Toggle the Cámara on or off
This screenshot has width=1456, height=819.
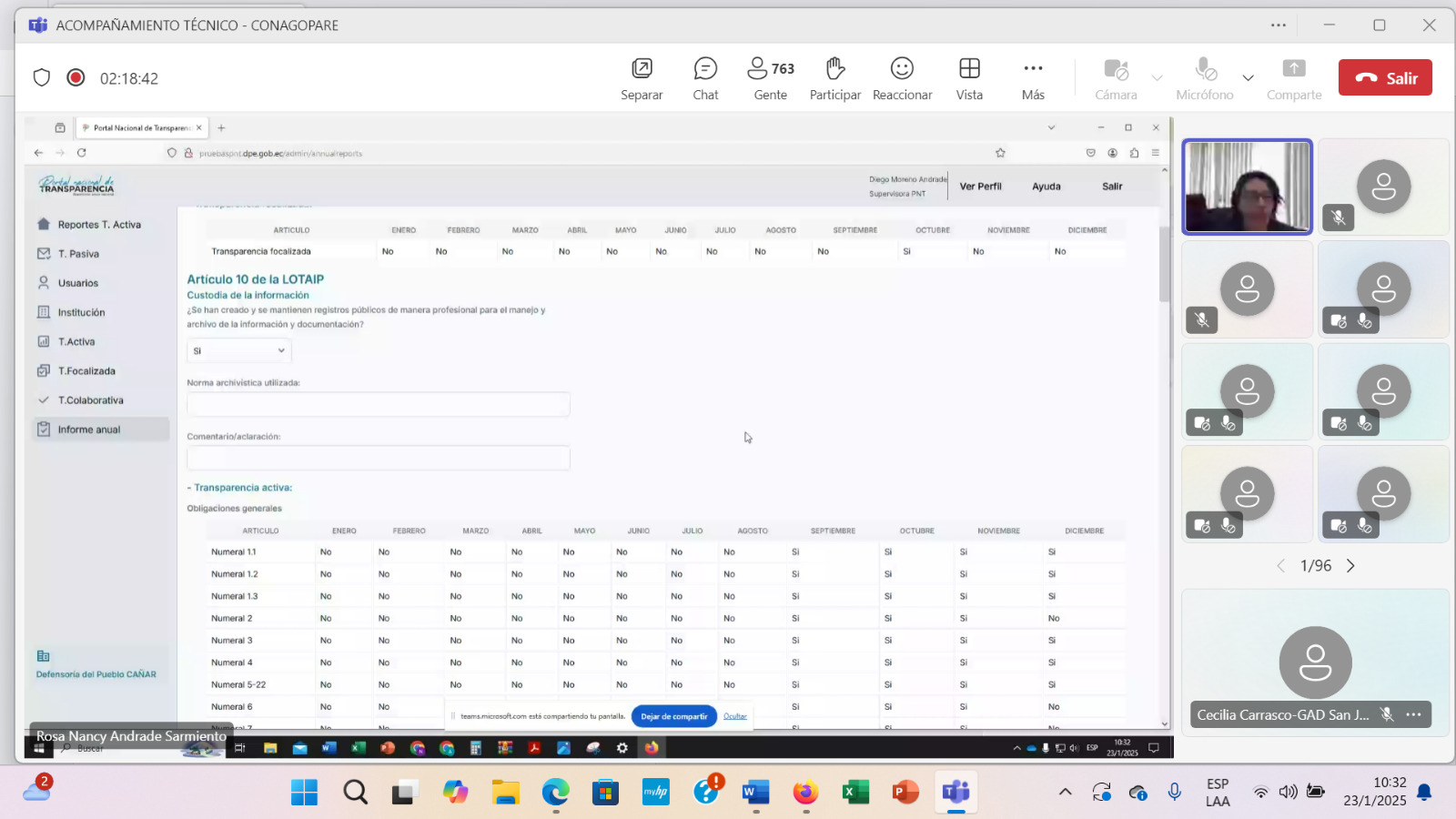(1116, 70)
